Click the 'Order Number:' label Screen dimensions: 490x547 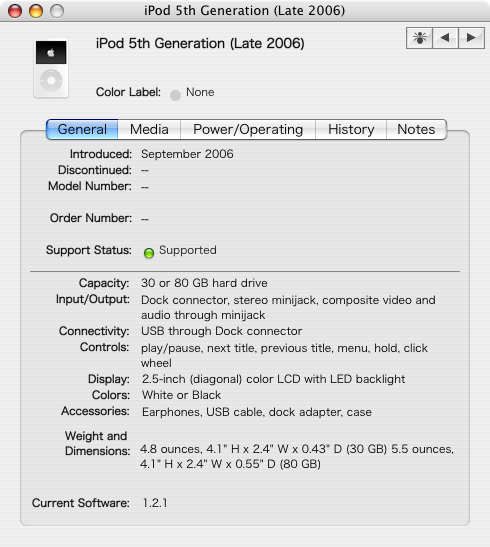coord(91,218)
